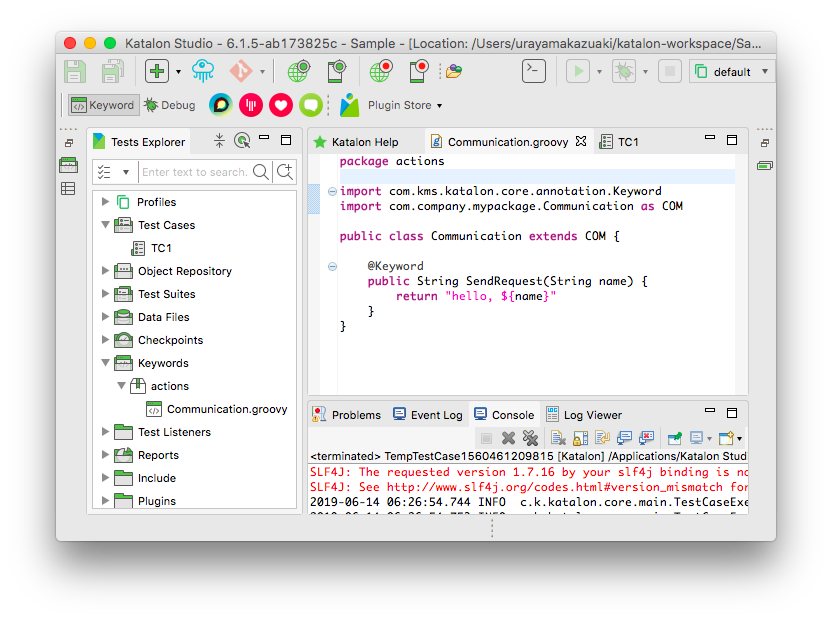The width and height of the screenshot is (832, 621).
Task: Fold the import block in editor
Action: tap(332, 192)
